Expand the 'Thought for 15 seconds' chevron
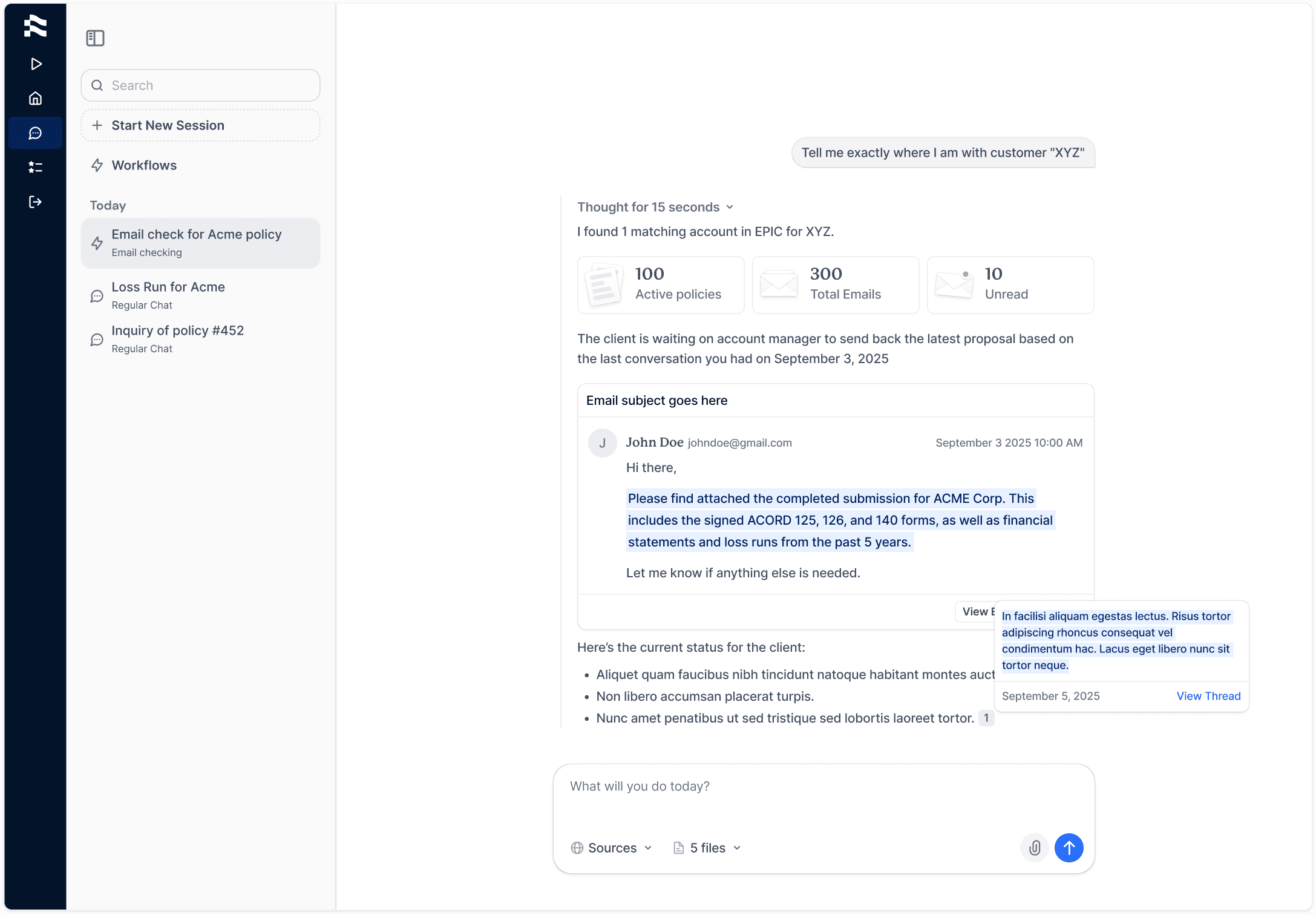Image resolution: width=1316 pixels, height=915 pixels. pos(730,208)
